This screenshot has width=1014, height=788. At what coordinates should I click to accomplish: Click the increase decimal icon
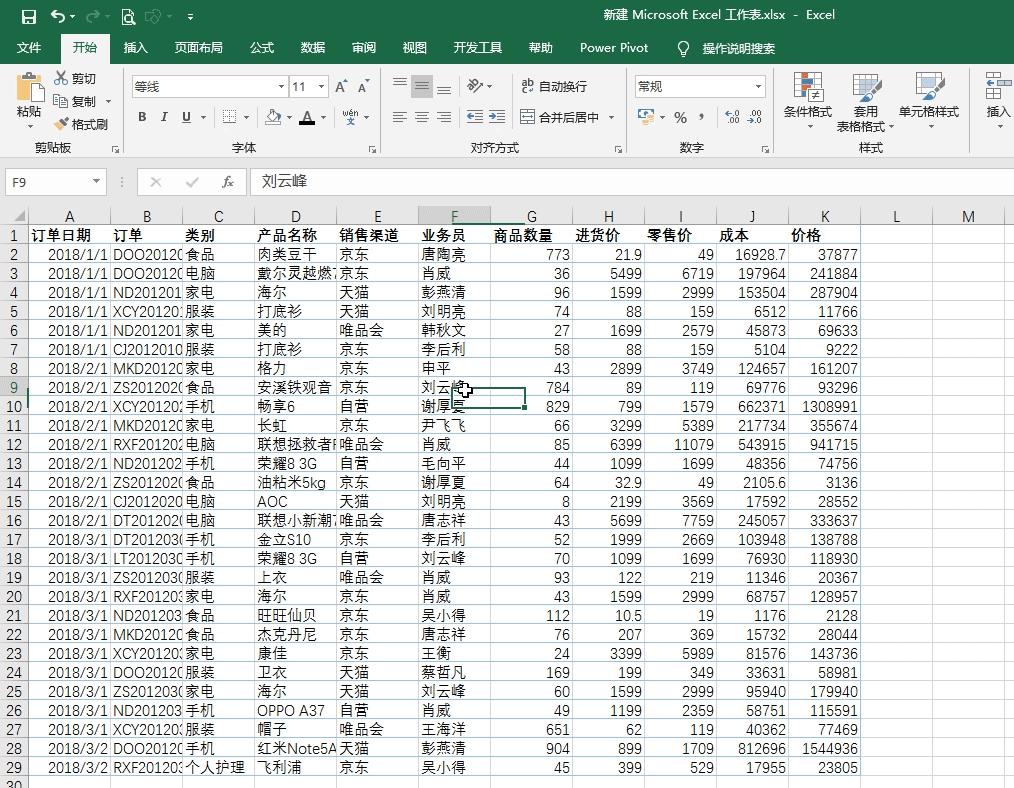click(x=732, y=118)
